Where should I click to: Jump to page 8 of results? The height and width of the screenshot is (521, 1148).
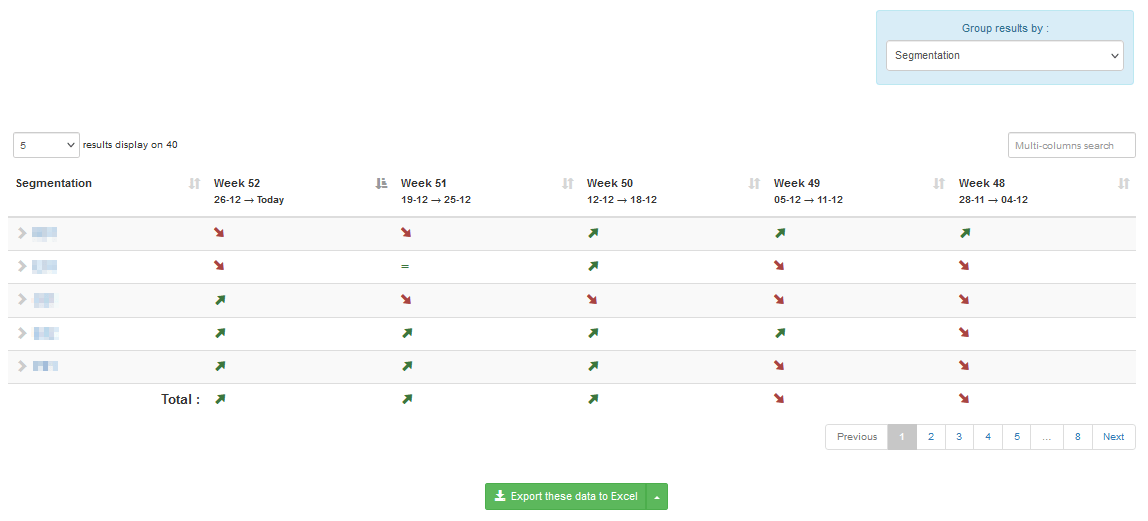[x=1077, y=437]
